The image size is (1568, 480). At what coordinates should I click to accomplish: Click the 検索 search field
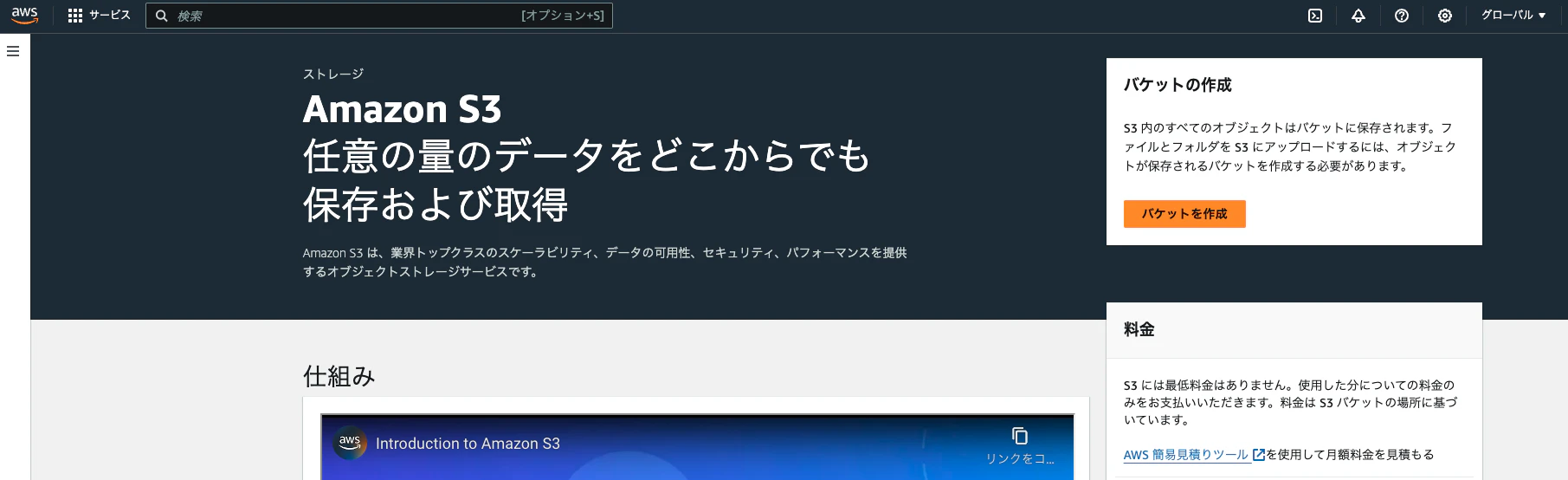(x=379, y=16)
